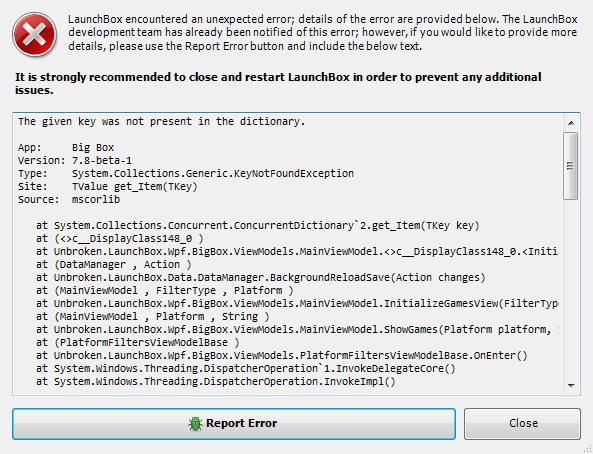Click the Version 7.8-beta-1 line
Viewport: 593px width, 454px height.
[75, 160]
